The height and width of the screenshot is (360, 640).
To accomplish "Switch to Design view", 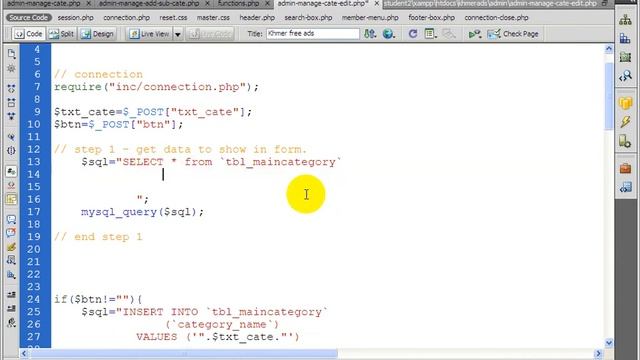I will [97, 34].
